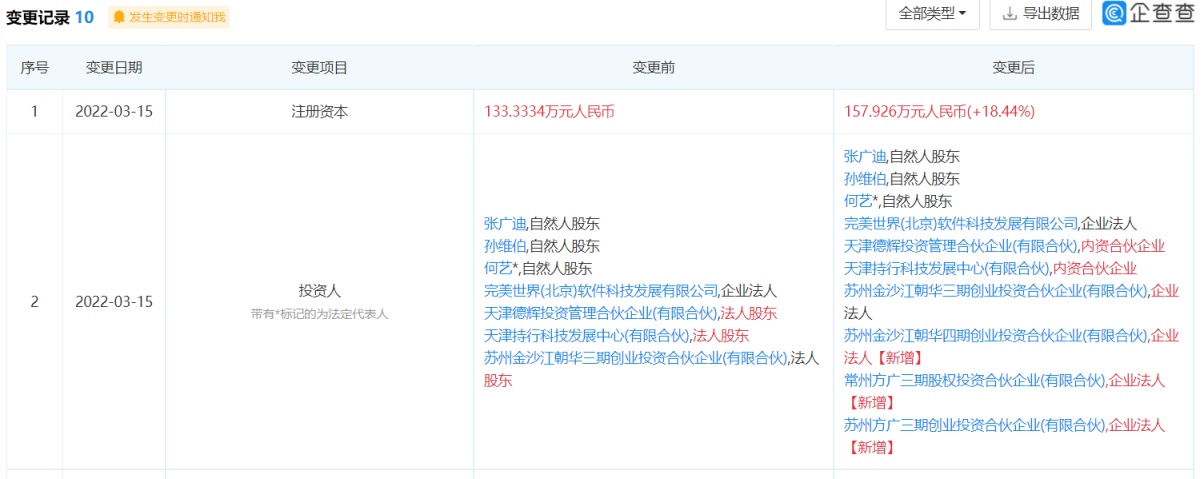The height and width of the screenshot is (479, 1203).
Task: Open 孙维伯 link in 变更后 column
Action: (865, 179)
